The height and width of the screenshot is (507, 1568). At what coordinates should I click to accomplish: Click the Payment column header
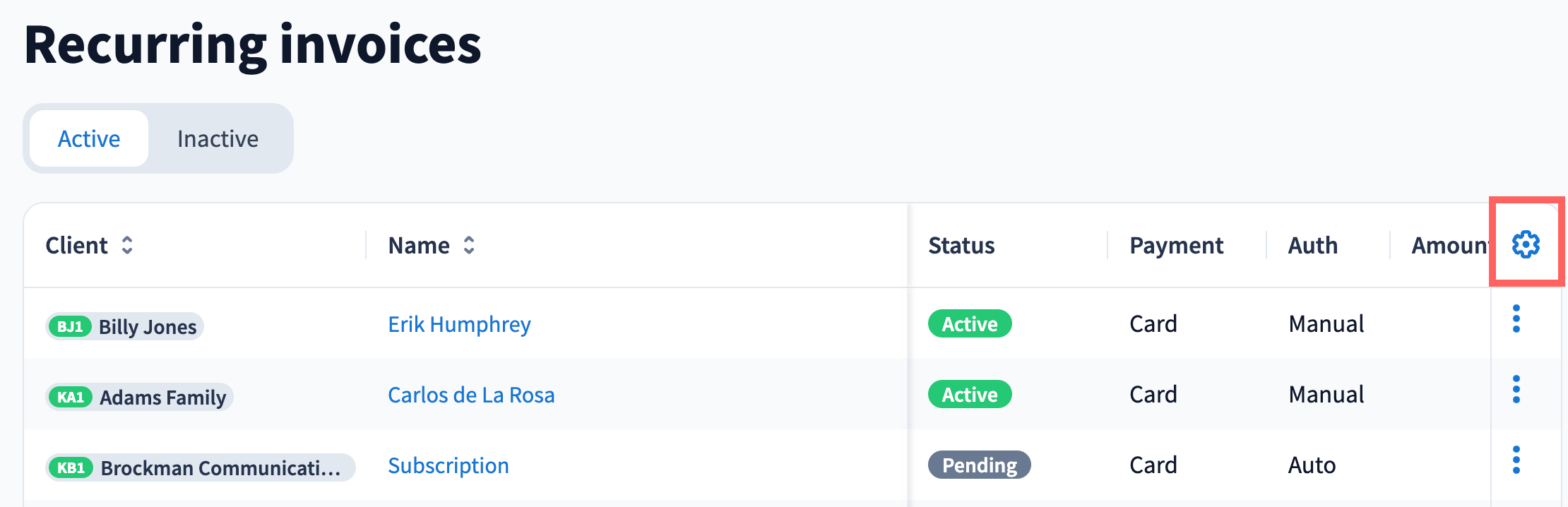pyautogui.click(x=1176, y=245)
